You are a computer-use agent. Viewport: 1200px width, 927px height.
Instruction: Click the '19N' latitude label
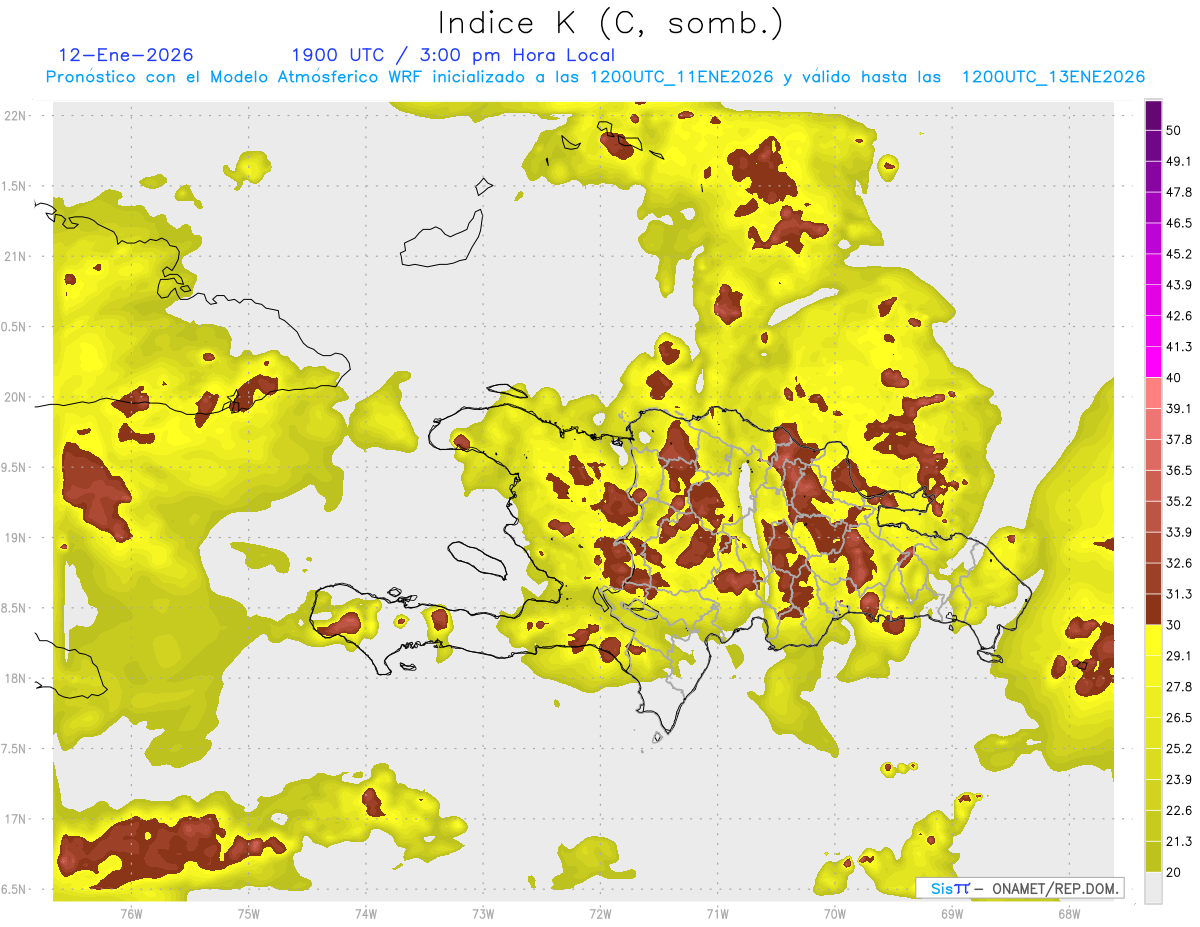(17, 537)
